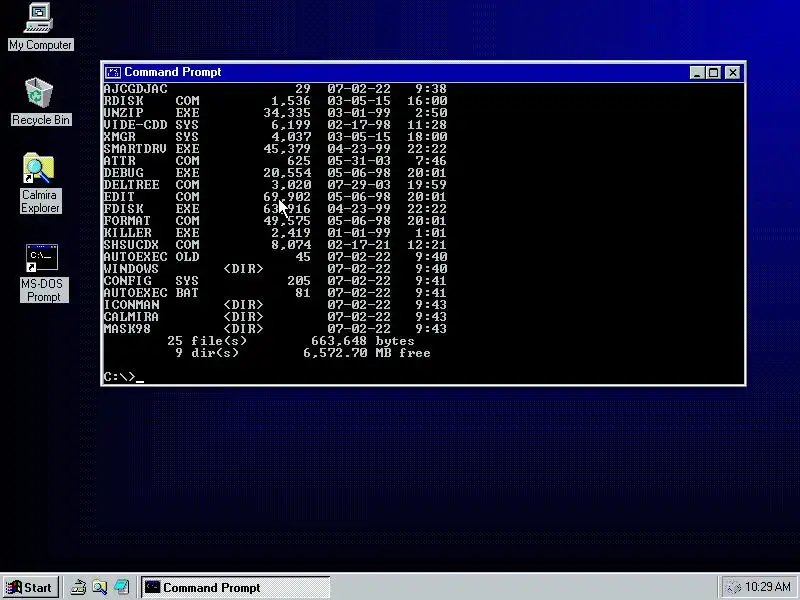This screenshot has height=600, width=800.
Task: Select the MS-DOS Prompt shortcut icon
Action: pos(43,273)
